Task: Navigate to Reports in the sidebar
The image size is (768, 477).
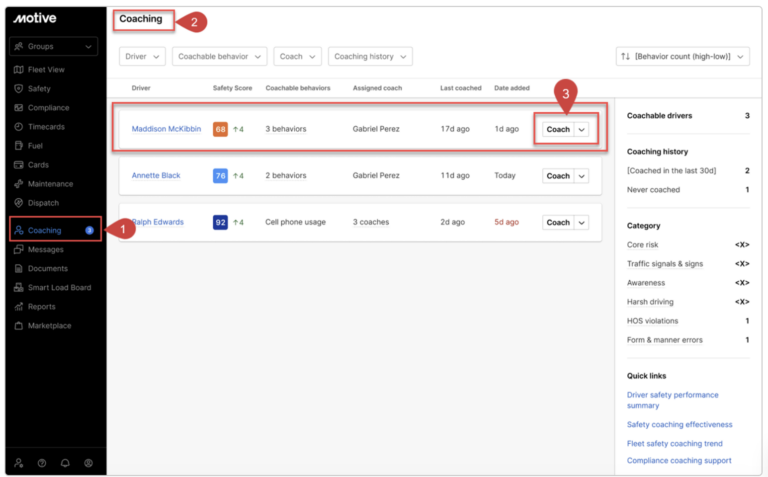Action: (x=42, y=307)
